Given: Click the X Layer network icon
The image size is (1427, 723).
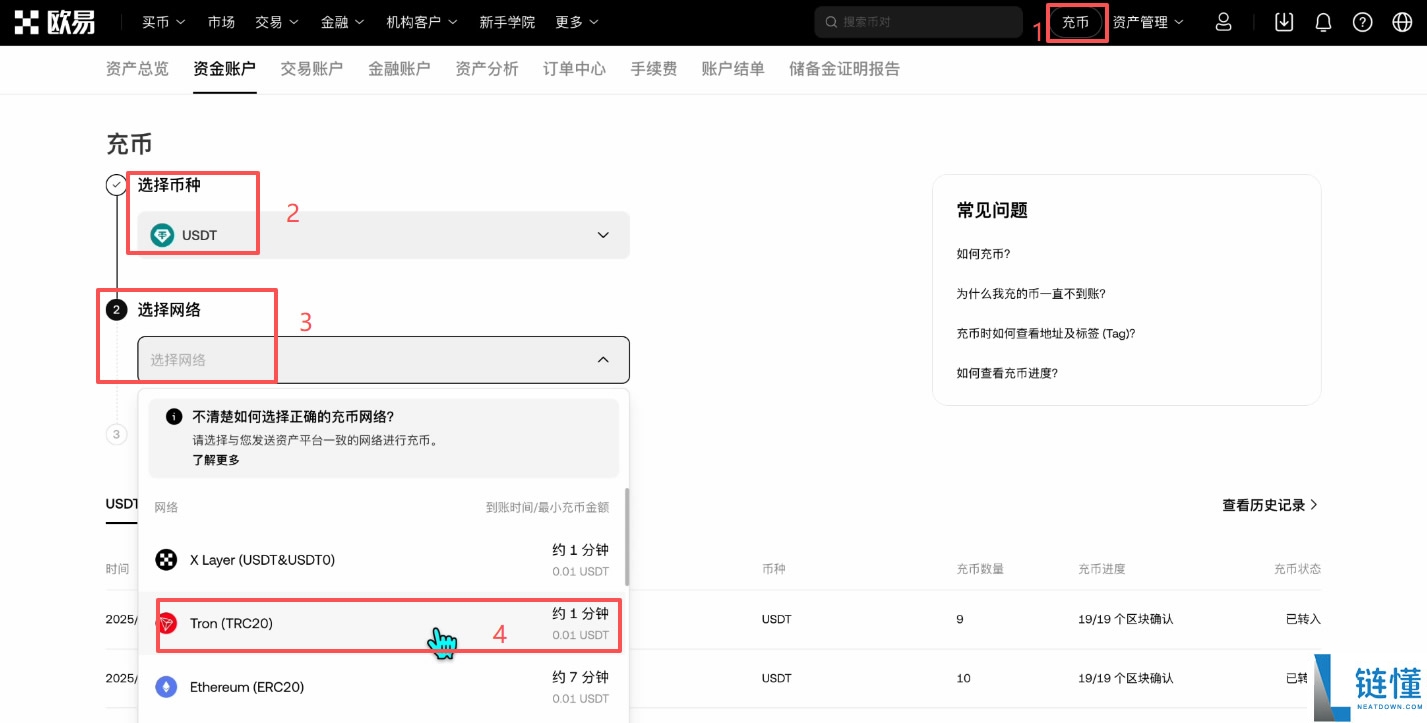Looking at the screenshot, I should click(166, 560).
